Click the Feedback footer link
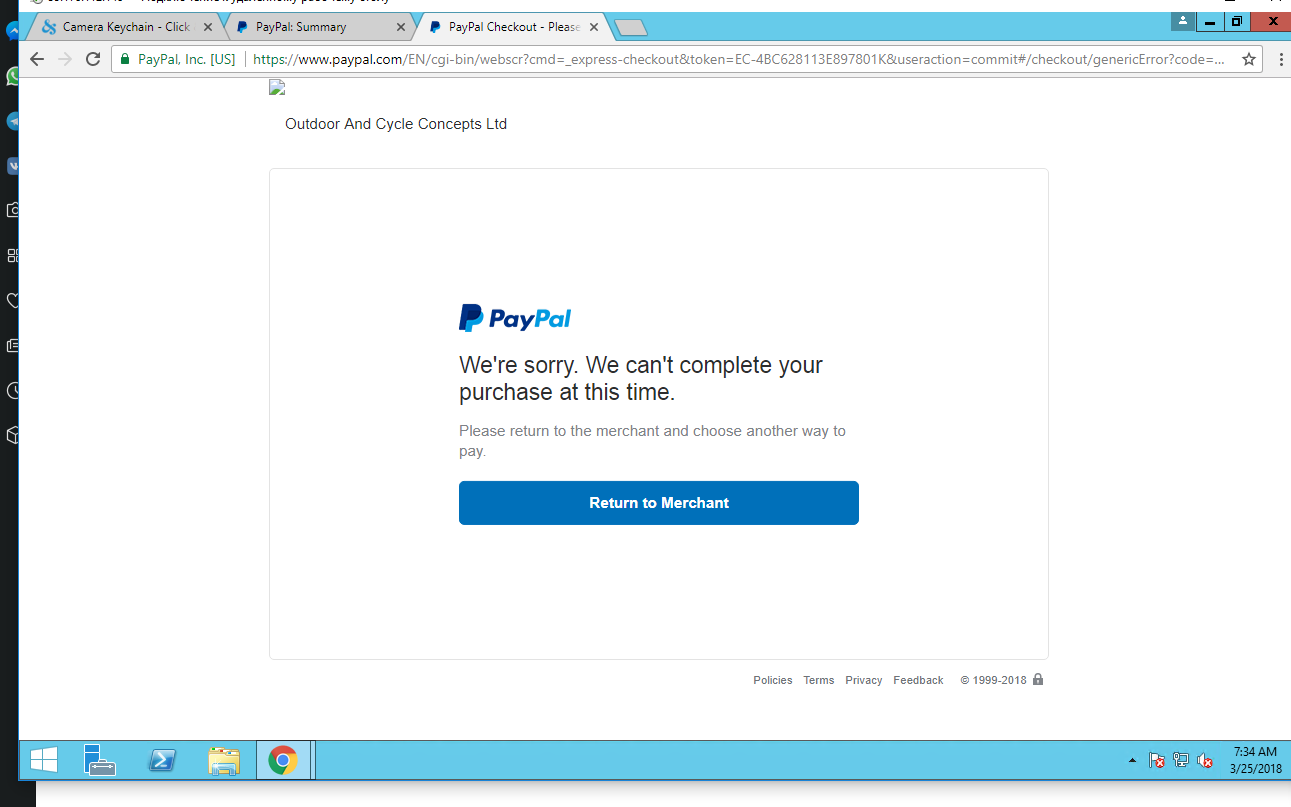Image resolution: width=1291 pixels, height=807 pixels. (x=918, y=680)
